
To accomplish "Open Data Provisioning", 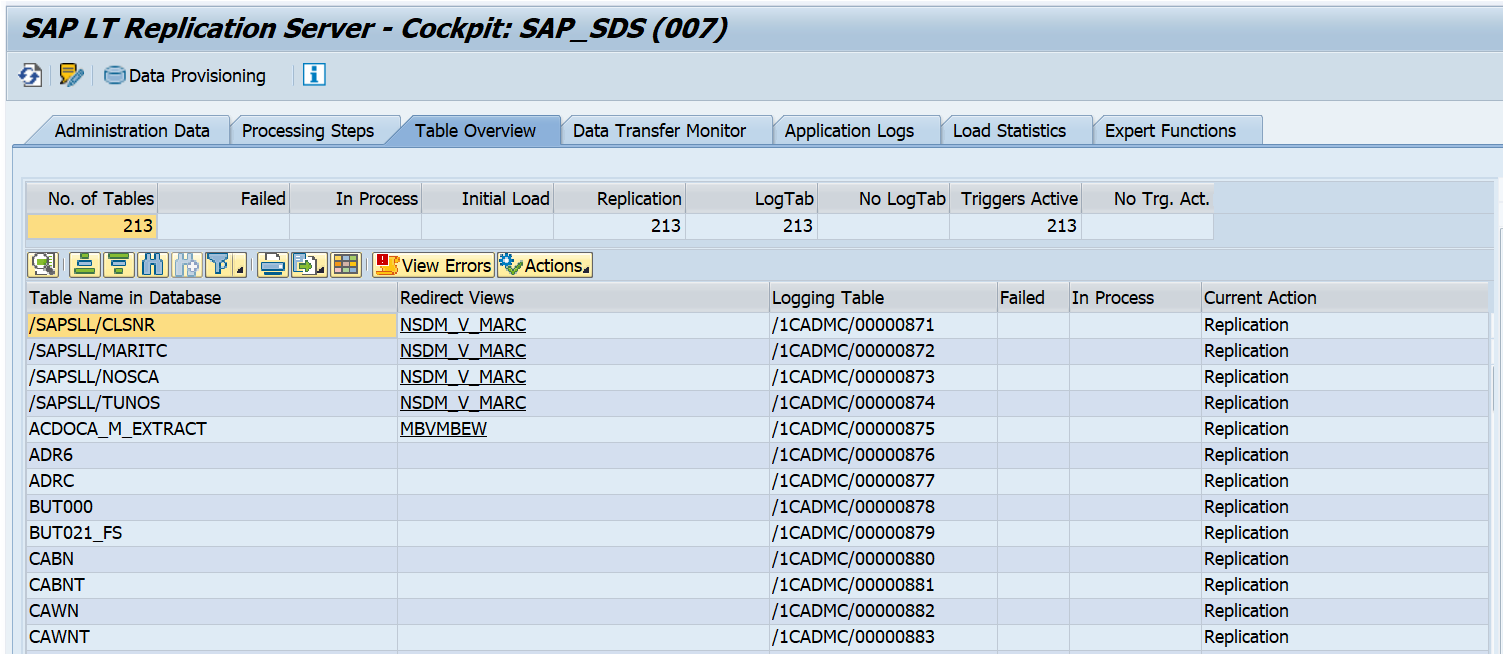I will tap(184, 75).
